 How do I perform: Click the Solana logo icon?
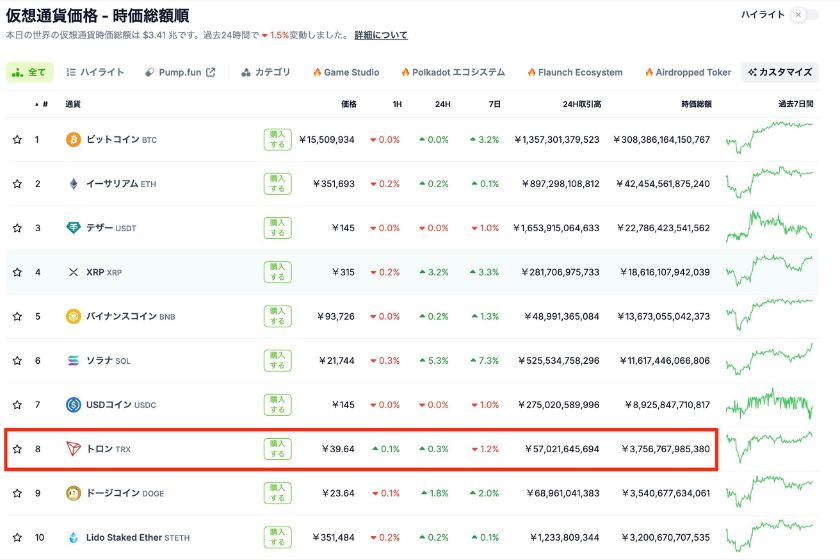pyautogui.click(x=73, y=361)
